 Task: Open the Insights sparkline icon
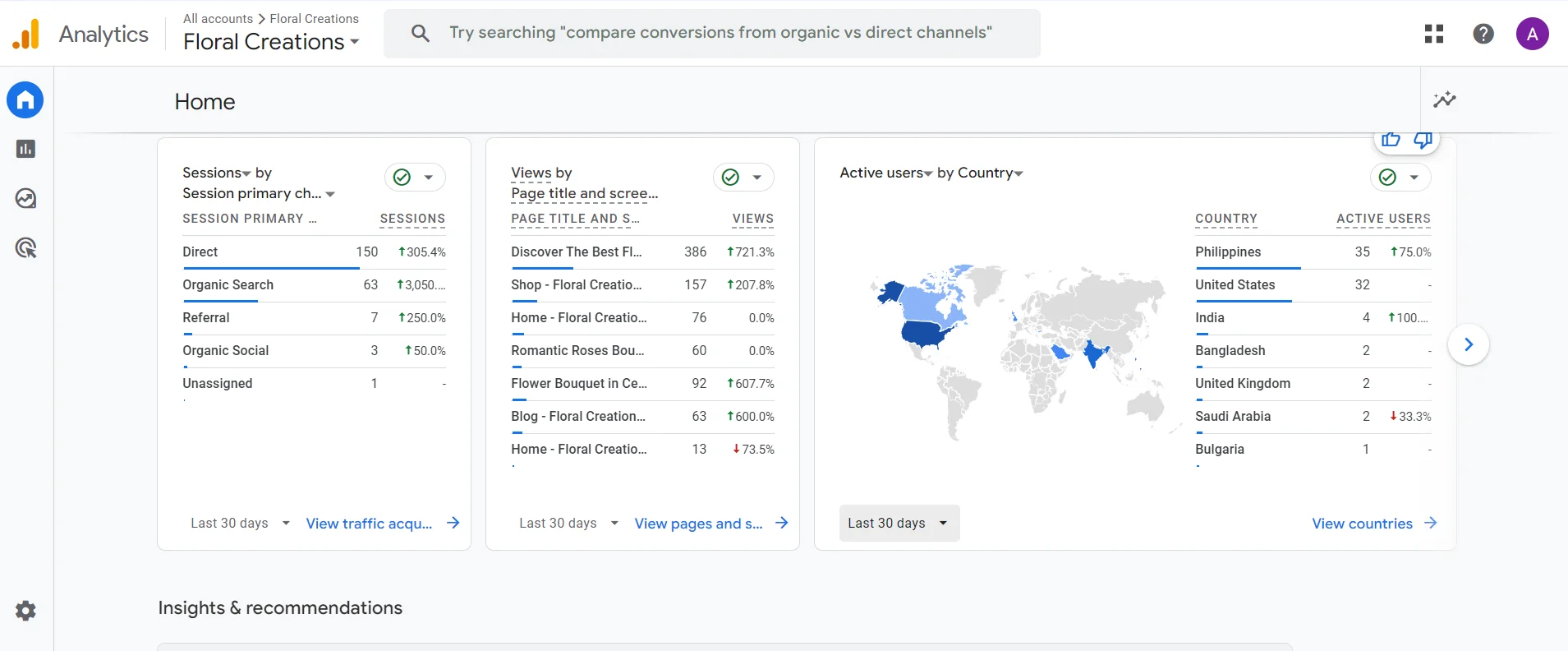pos(1445,99)
